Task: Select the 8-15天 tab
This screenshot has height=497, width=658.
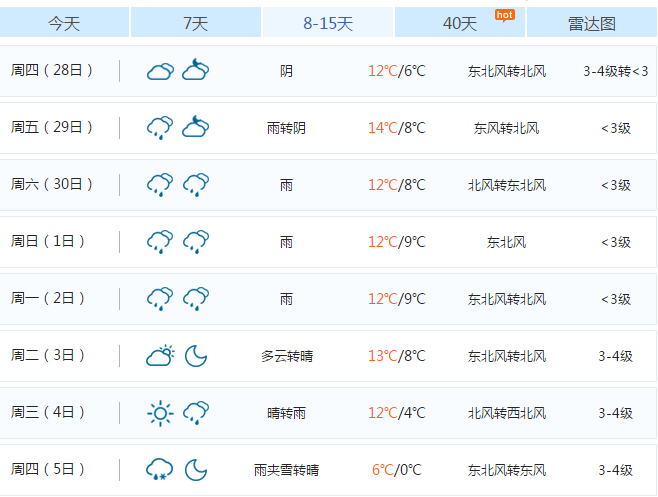Action: tap(328, 23)
